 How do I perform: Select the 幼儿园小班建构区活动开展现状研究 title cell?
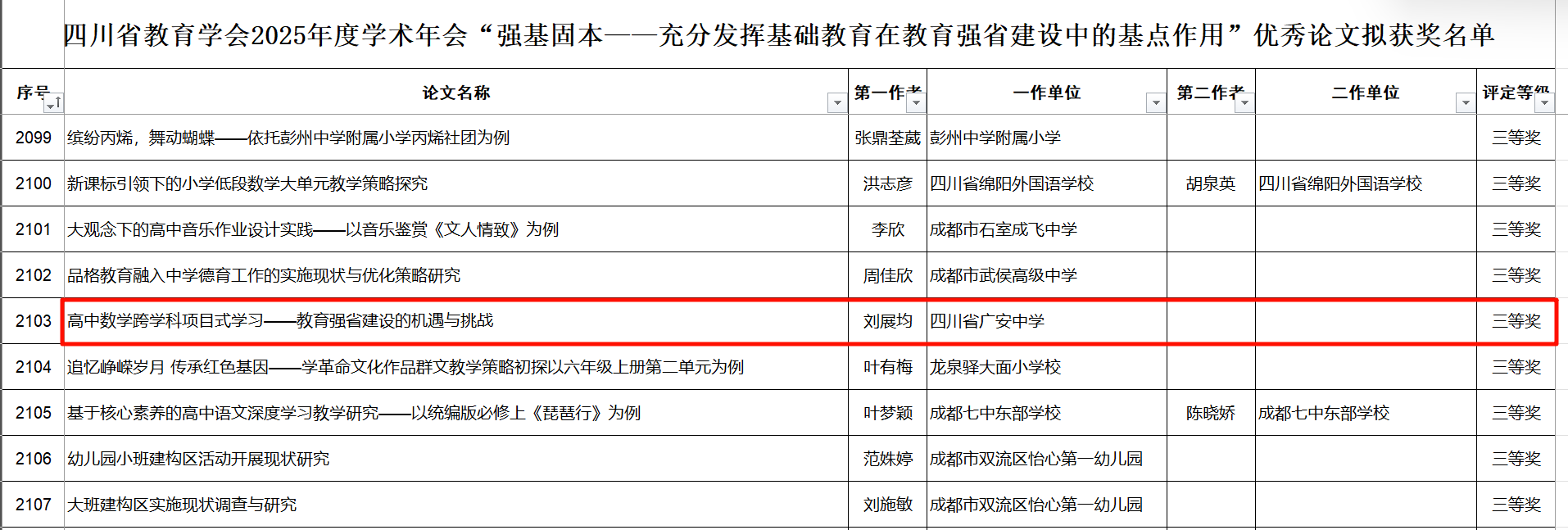coord(198,459)
